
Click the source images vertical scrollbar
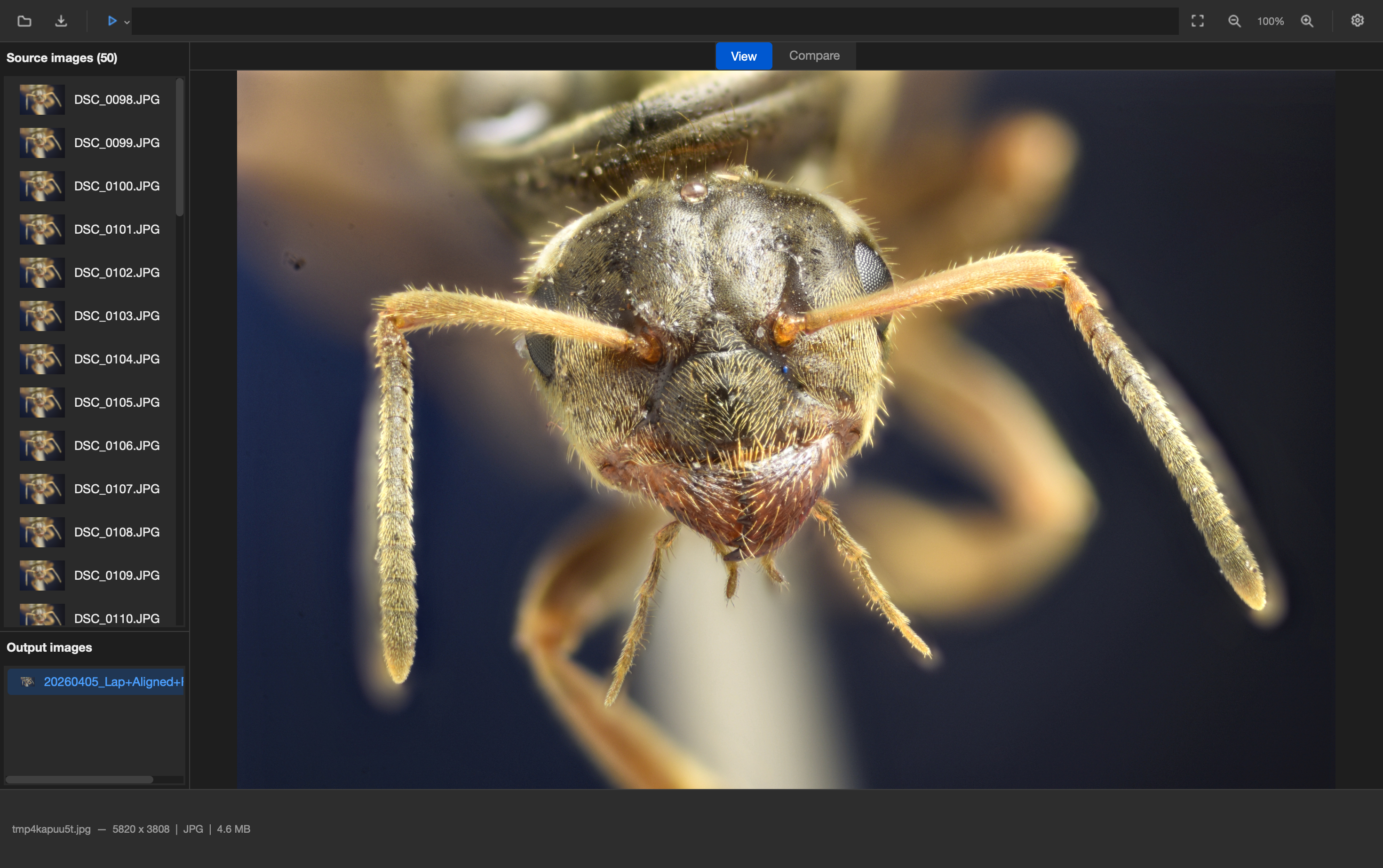pos(180,148)
